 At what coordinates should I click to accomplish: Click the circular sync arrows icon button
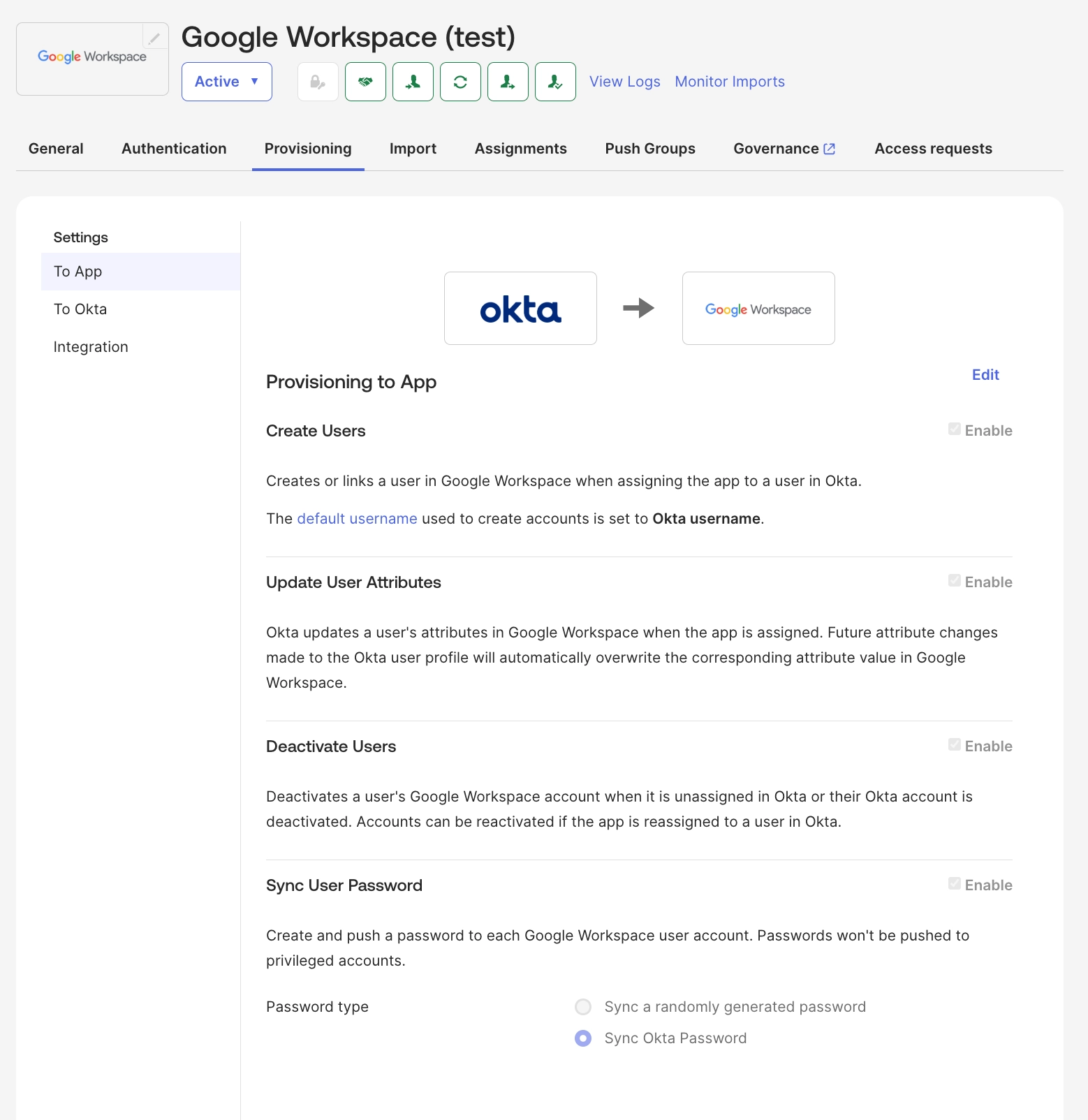click(461, 82)
